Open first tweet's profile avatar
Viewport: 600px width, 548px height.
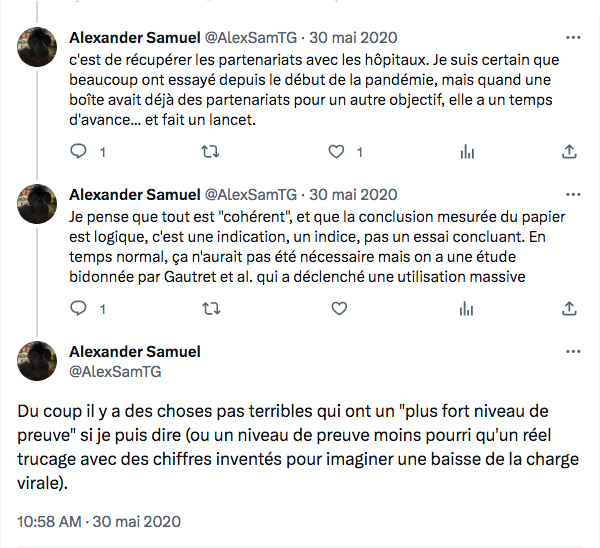click(37, 46)
